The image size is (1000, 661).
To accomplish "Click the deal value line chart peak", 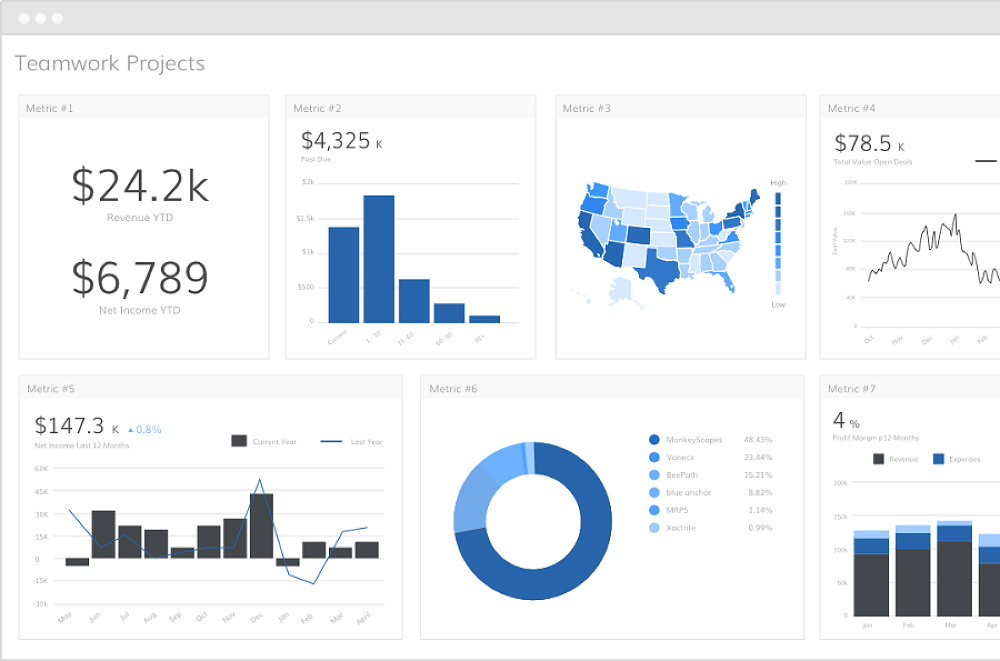I will pyautogui.click(x=955, y=216).
